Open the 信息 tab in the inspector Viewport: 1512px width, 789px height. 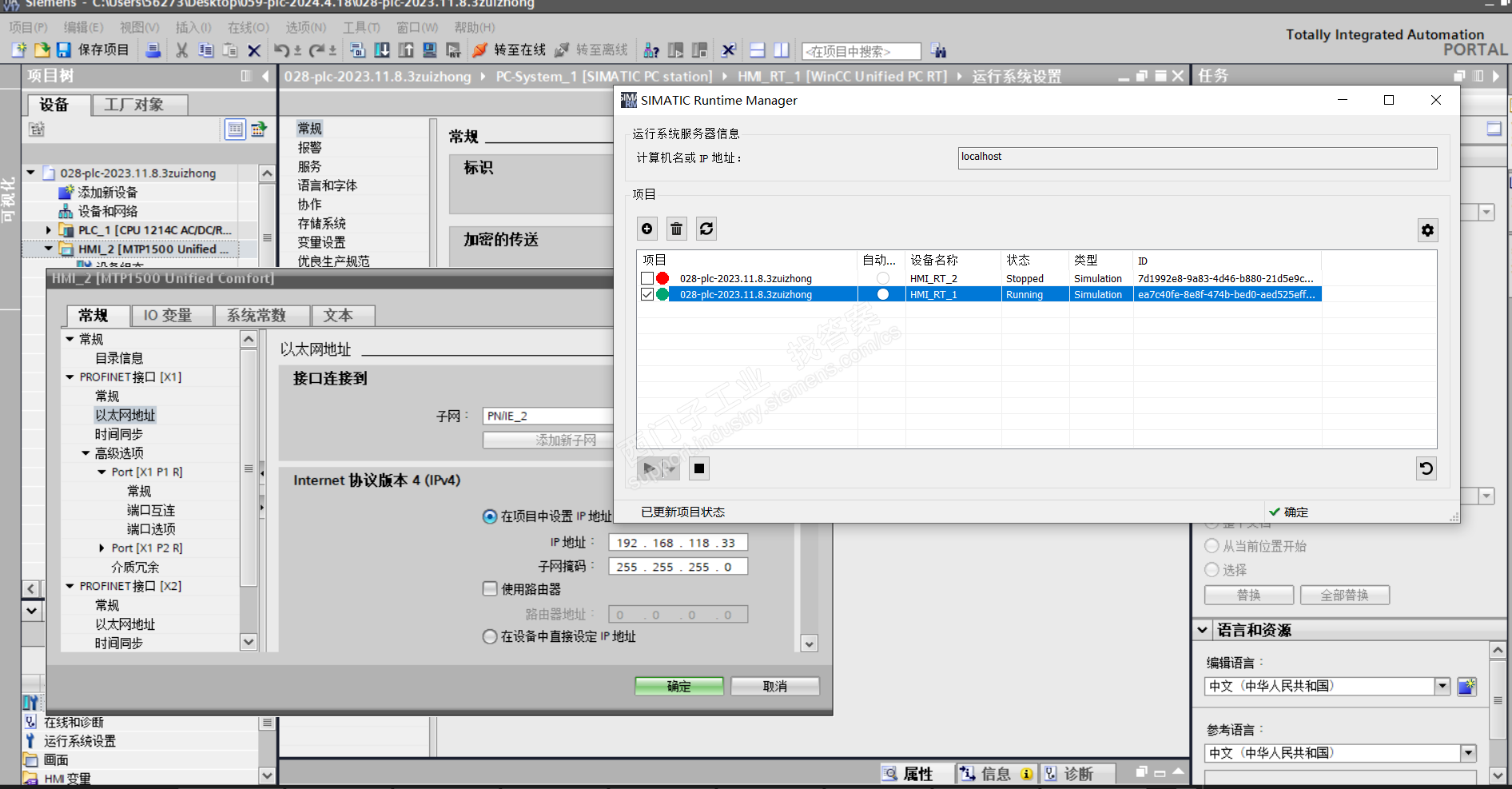tap(996, 774)
